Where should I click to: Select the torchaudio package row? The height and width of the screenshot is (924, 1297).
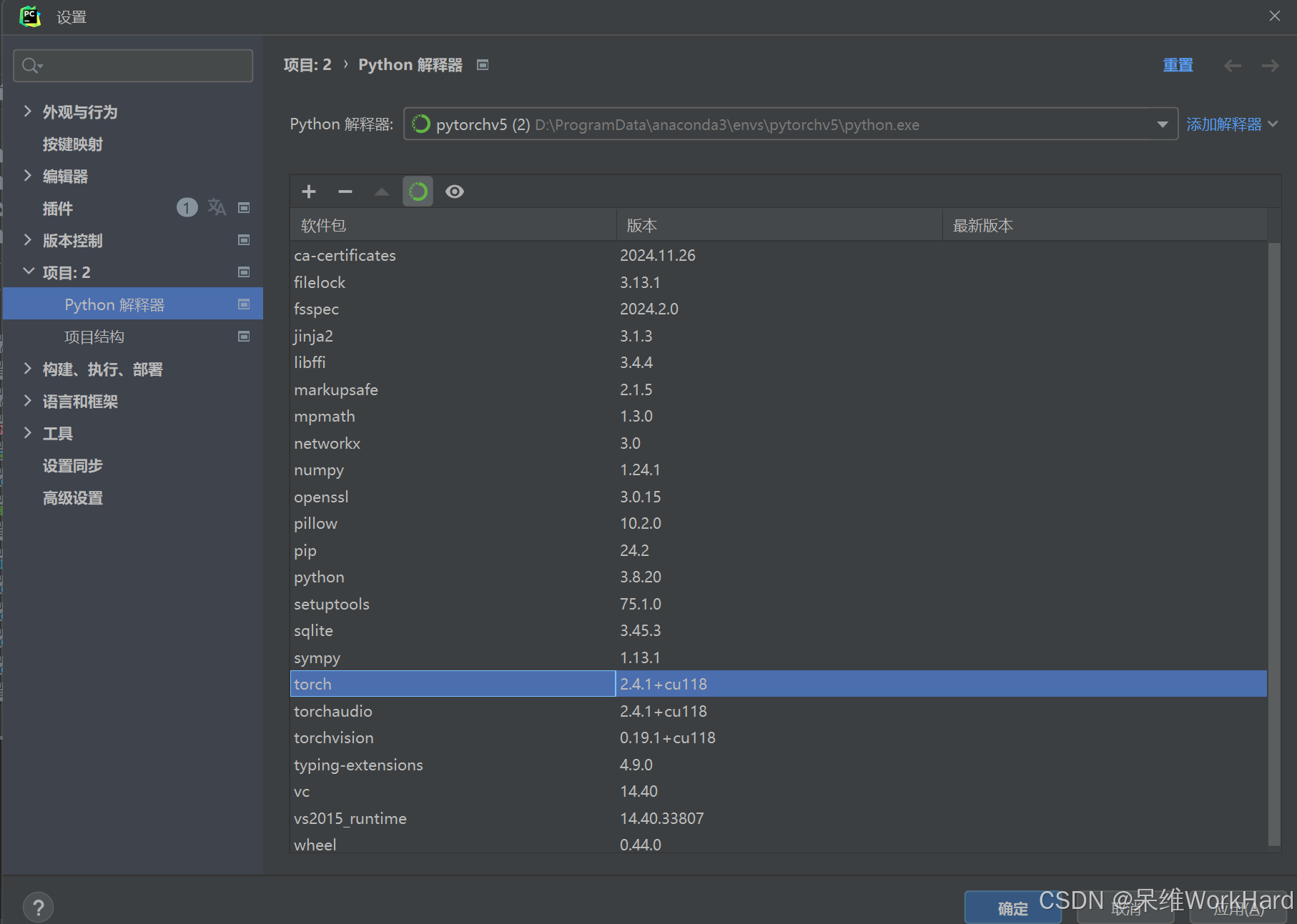tap(779, 711)
